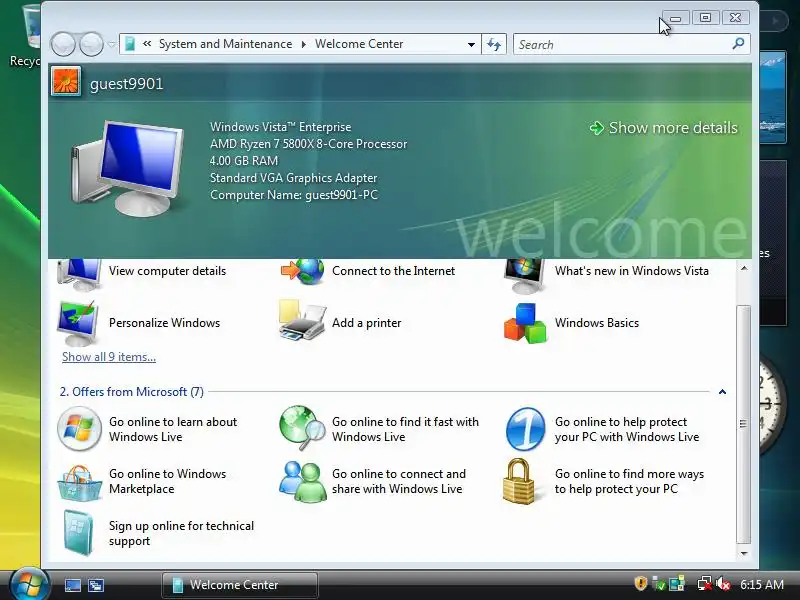This screenshot has width=800, height=600.
Task: Open the padlock icon for protecting your PC
Action: 520,481
